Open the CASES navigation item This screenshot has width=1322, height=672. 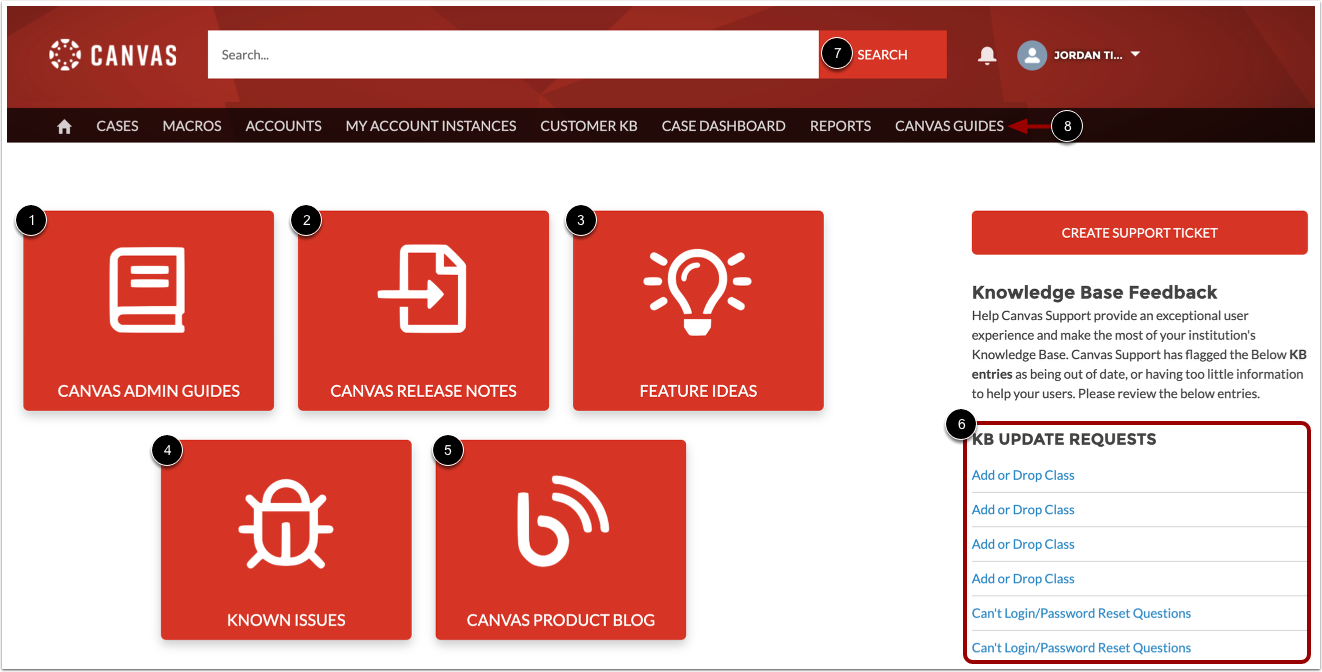click(x=117, y=125)
